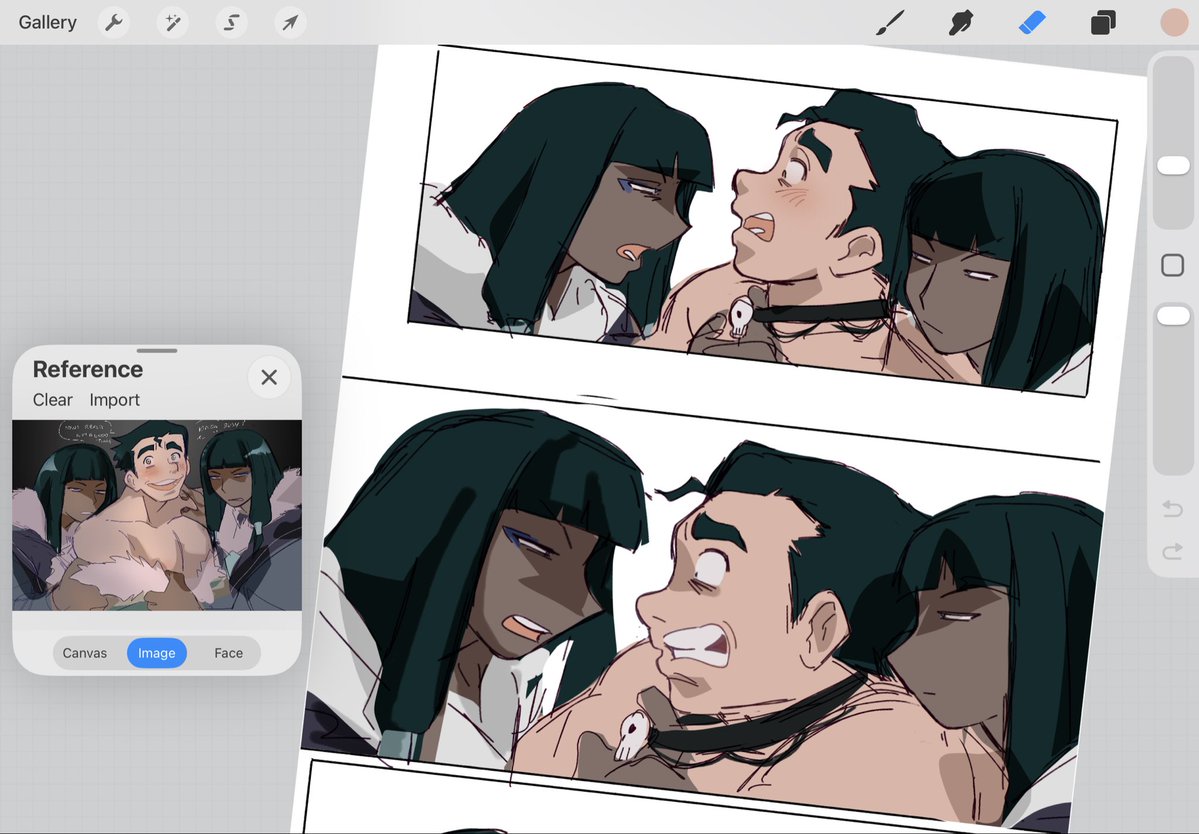
Task: Click the Redo arrow on sidebar
Action: point(1172,551)
